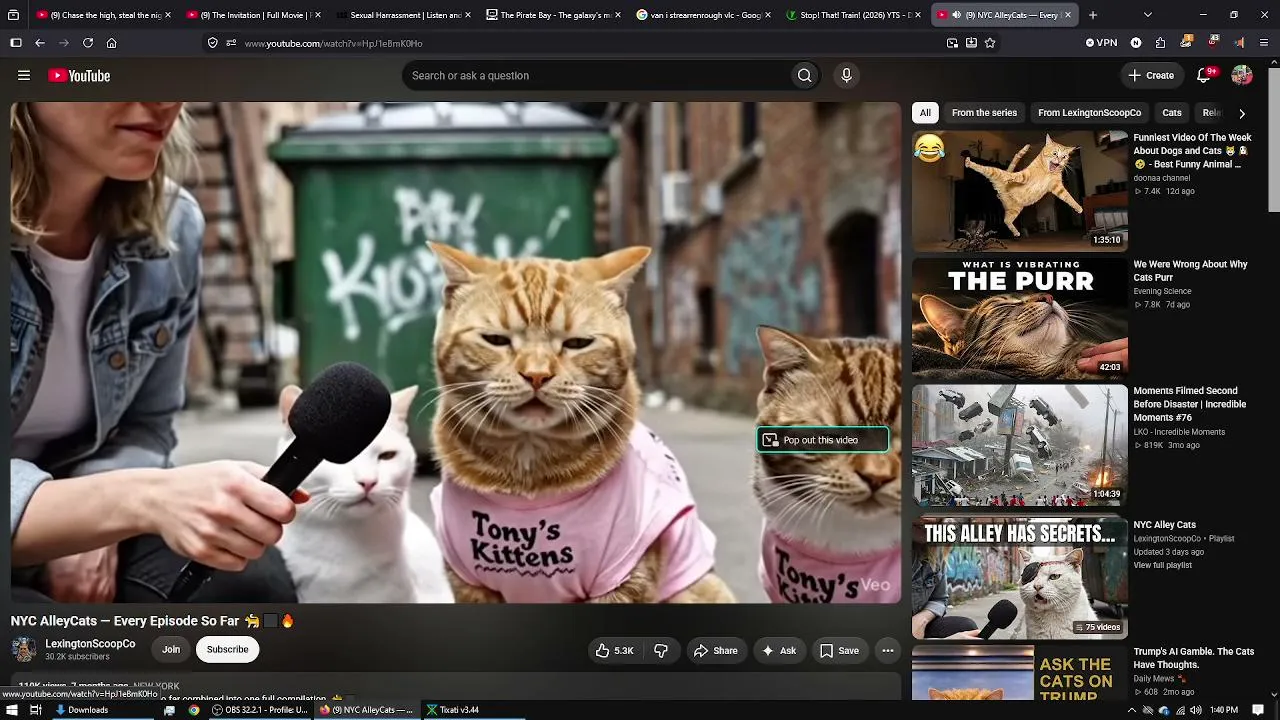Toggle the VPN button in toolbar

pos(1101,43)
